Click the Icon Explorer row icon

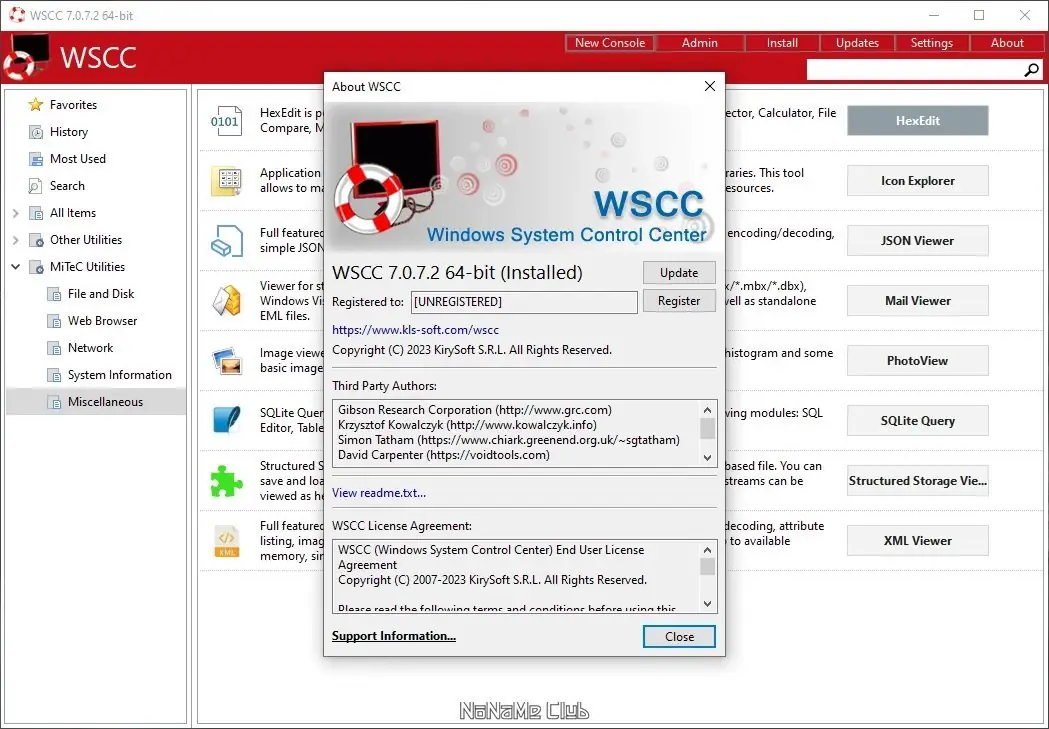[226, 181]
